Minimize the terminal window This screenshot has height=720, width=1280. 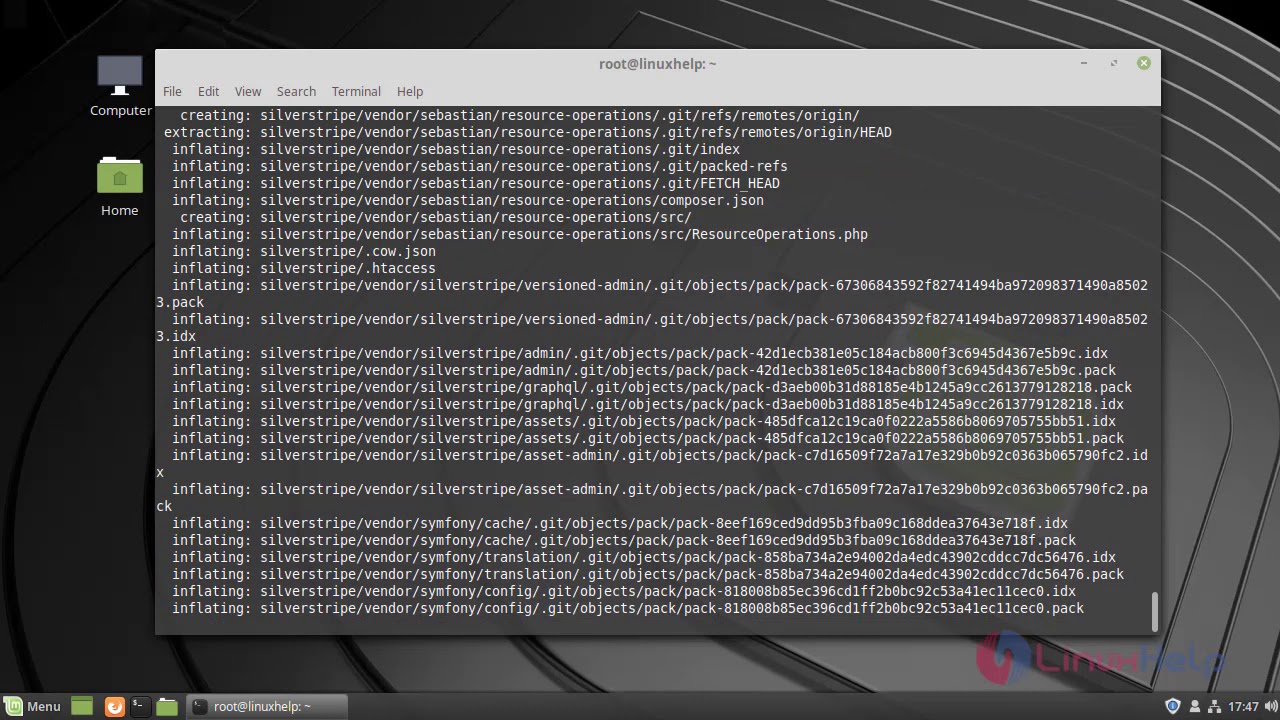click(1084, 63)
